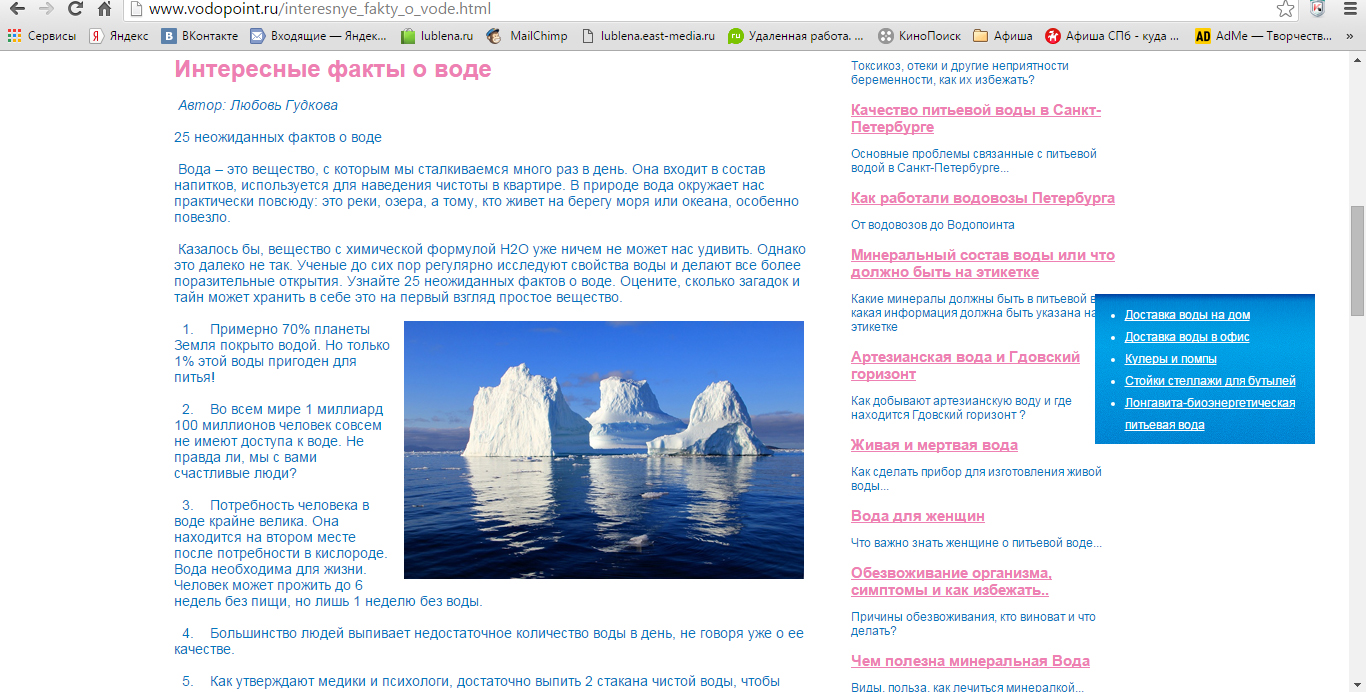Click the page's vertical scrollbar thumb
Screen dimensions: 1366x692
[x=1357, y=260]
